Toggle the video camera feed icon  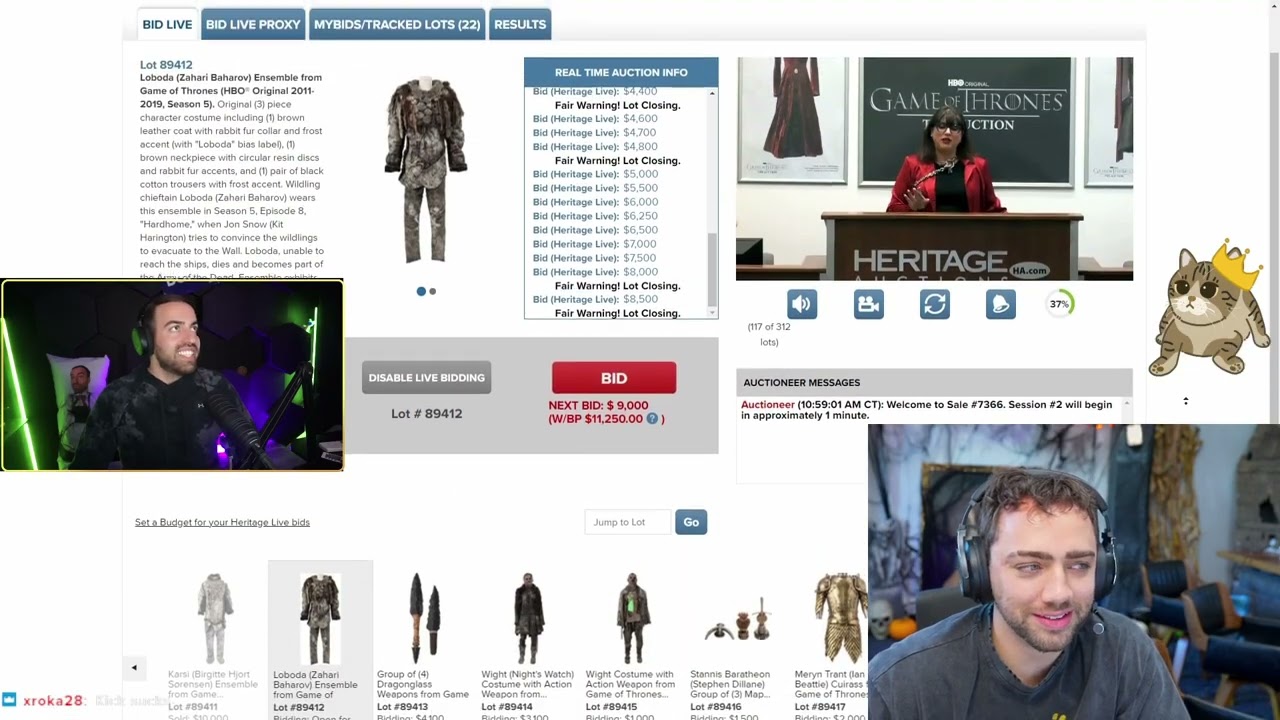[x=868, y=304]
